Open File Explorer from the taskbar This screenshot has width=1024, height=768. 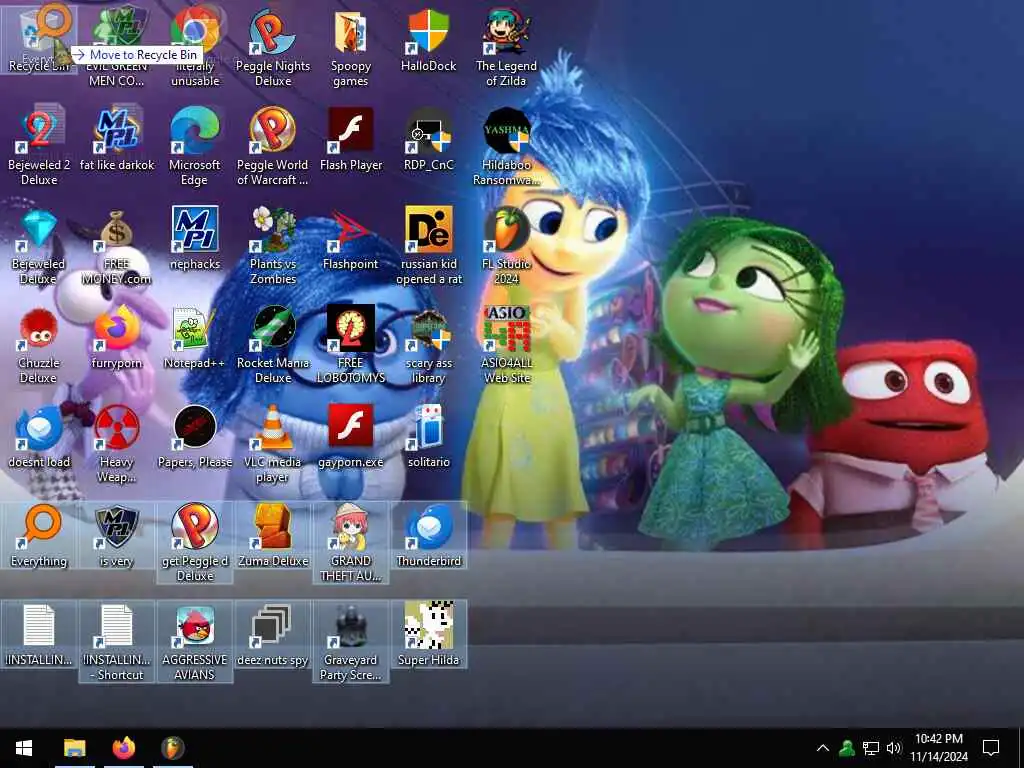point(74,748)
